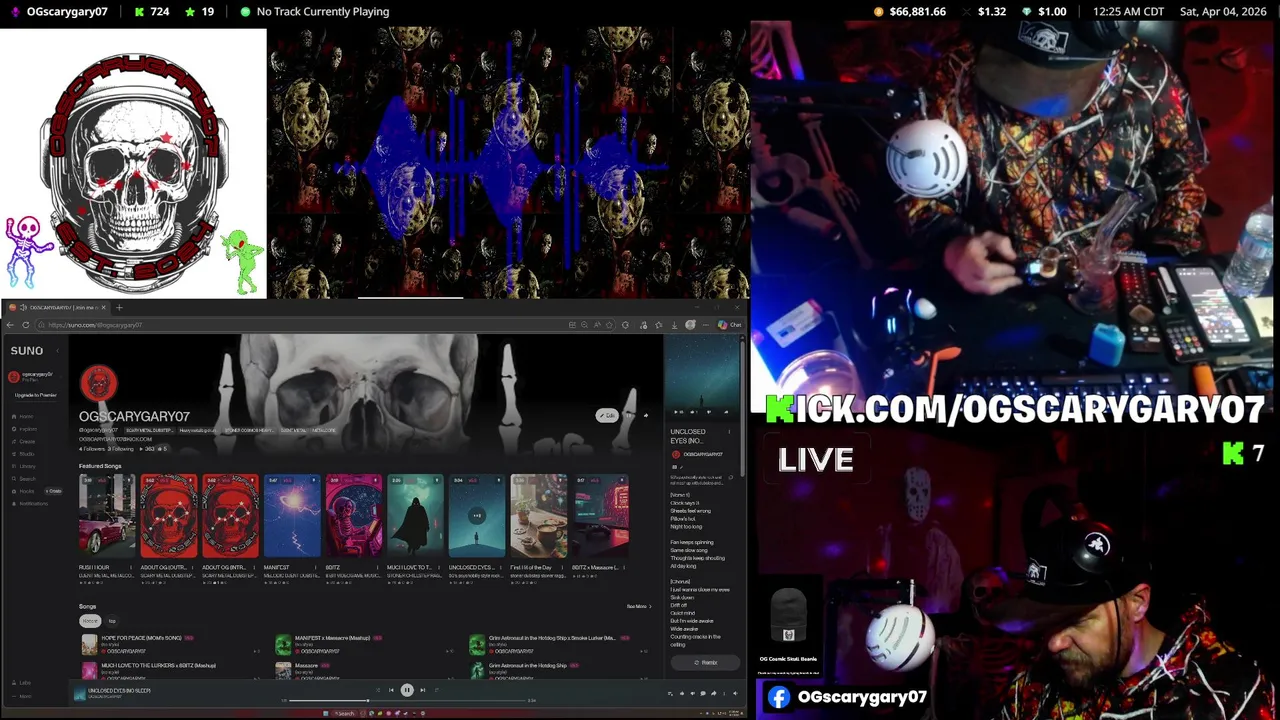Reload the Suno page in the browser
Viewport: 1280px width, 720px height.
26,325
